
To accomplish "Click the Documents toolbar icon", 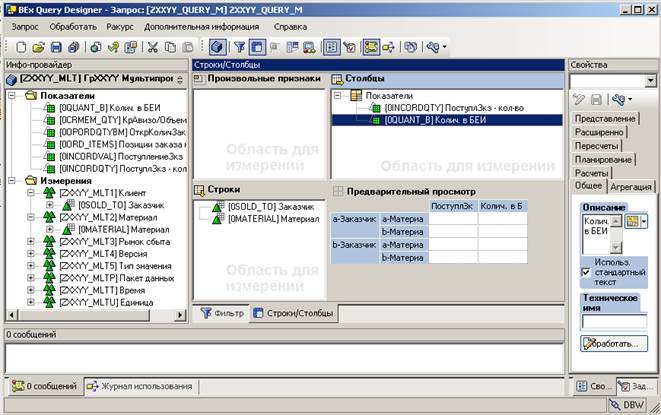I will pos(410,47).
